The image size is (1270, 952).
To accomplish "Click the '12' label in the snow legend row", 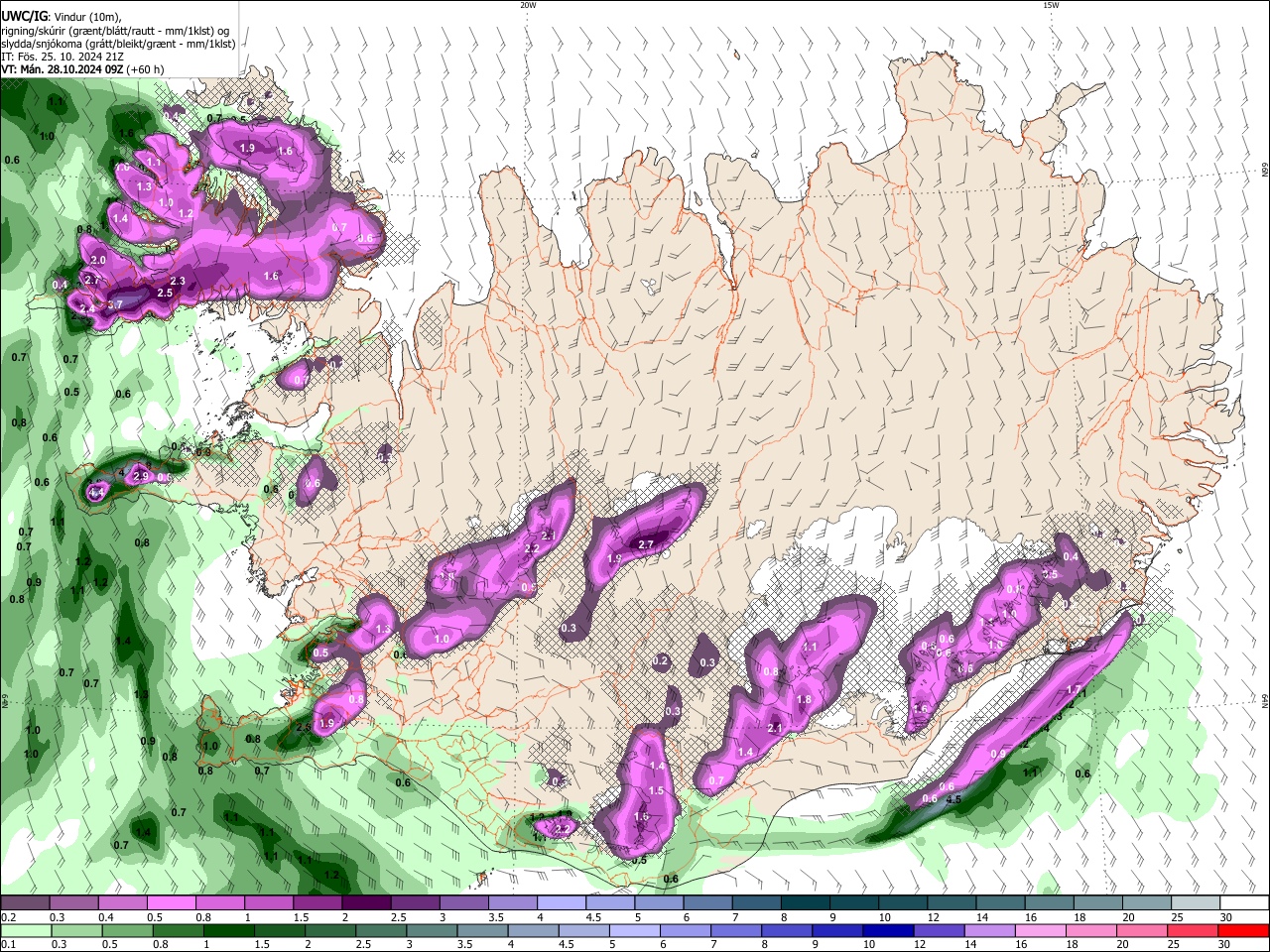I will pos(932,917).
